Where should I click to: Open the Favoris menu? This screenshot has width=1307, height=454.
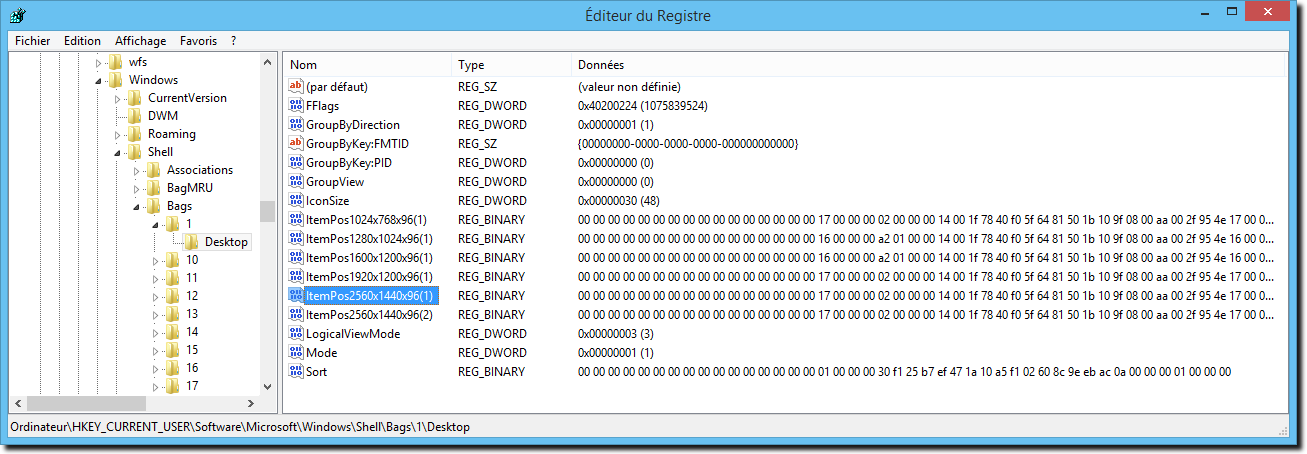coord(198,41)
